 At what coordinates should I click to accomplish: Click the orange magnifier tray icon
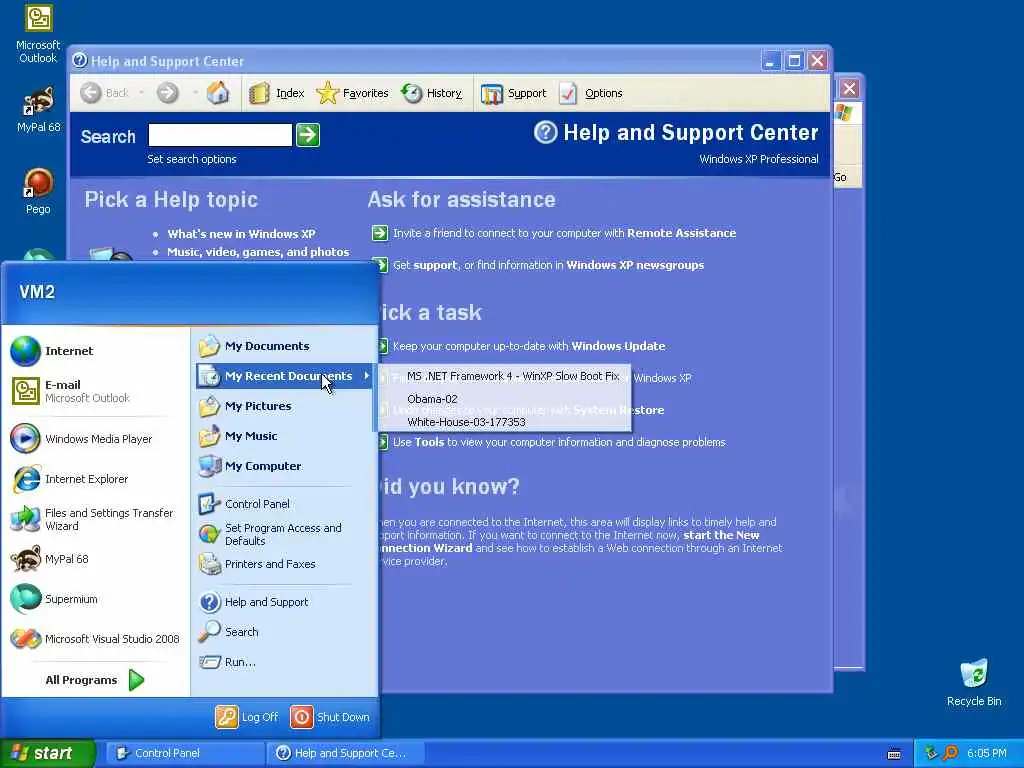pyautogui.click(x=950, y=753)
